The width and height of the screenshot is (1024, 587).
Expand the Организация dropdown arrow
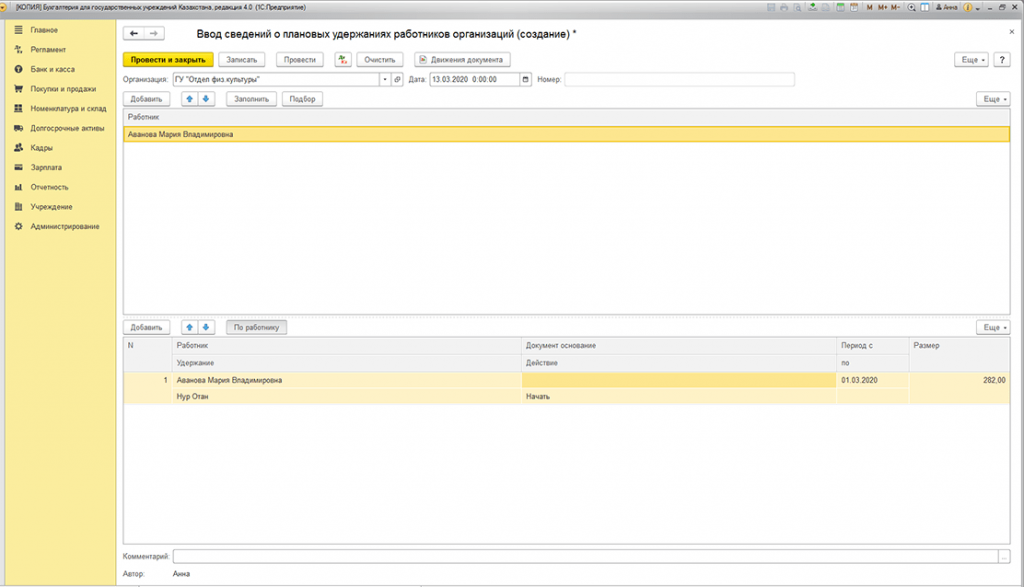tap(384, 80)
